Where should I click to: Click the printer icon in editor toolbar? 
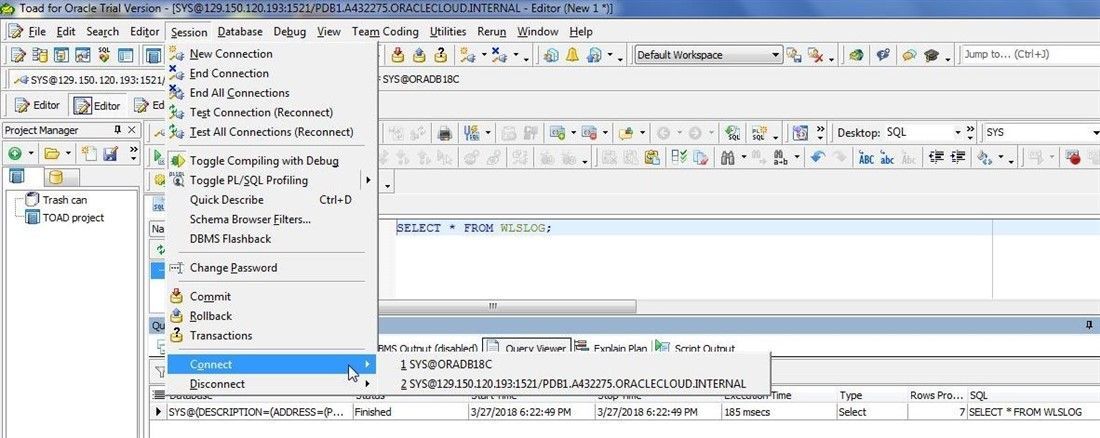pyautogui.click(x=445, y=133)
